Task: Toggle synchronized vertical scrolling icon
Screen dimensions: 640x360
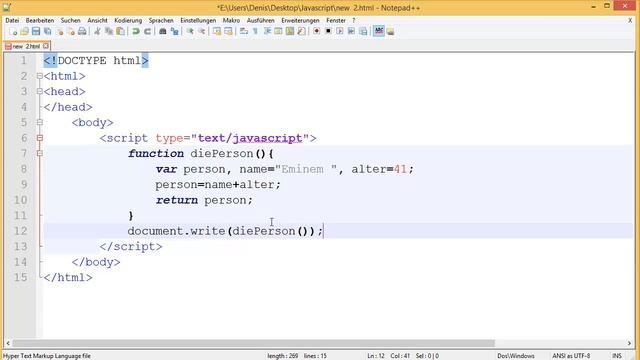Action: point(217,31)
